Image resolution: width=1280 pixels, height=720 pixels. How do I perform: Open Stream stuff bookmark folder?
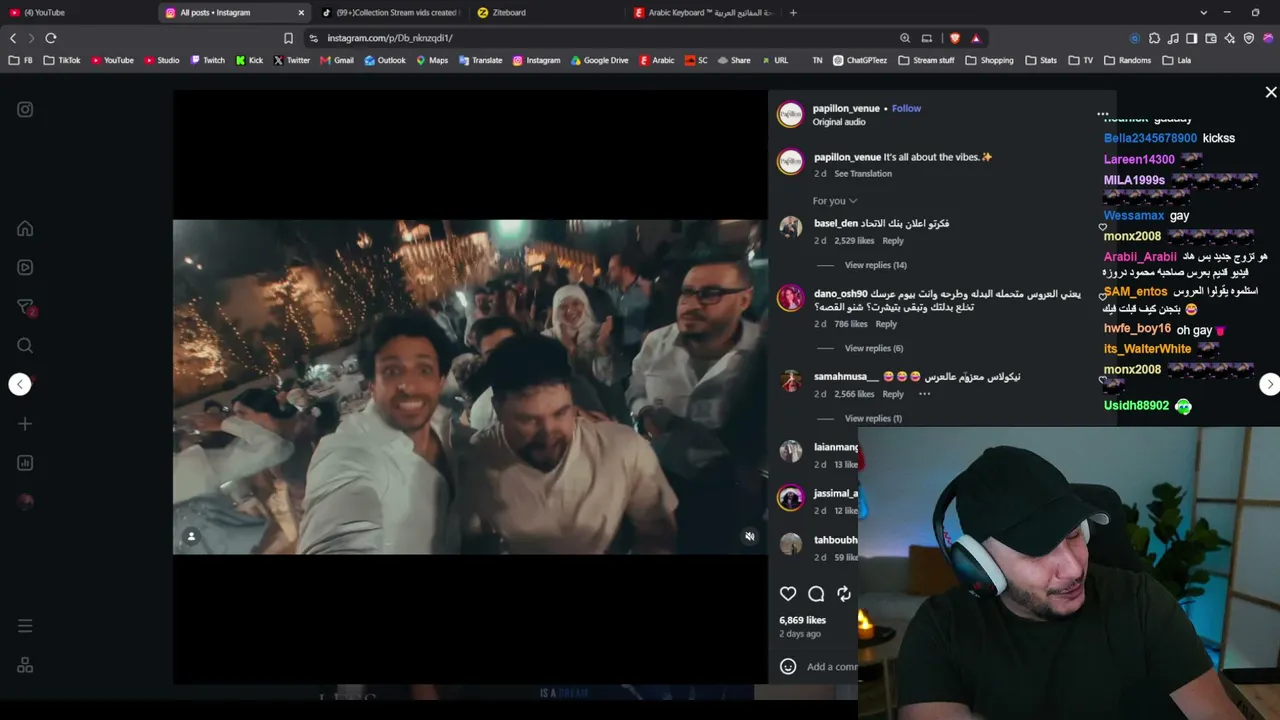pos(926,60)
